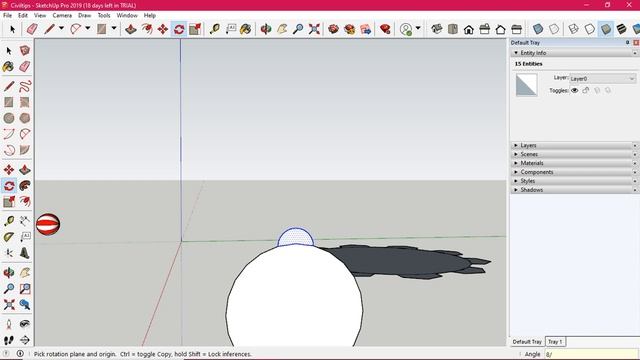
Task: Select Tape Measure tool in top toolbar
Action: pos(215,29)
